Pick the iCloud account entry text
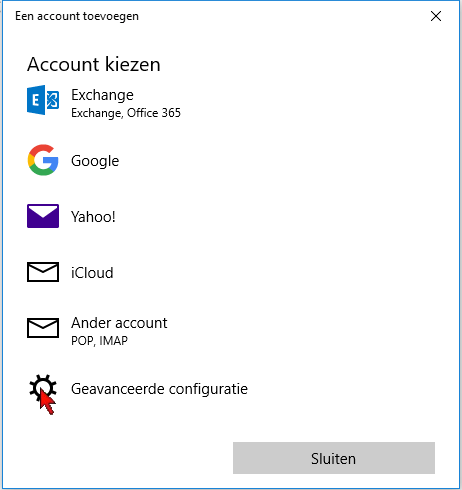Screen dimensions: 462x490 point(92,273)
